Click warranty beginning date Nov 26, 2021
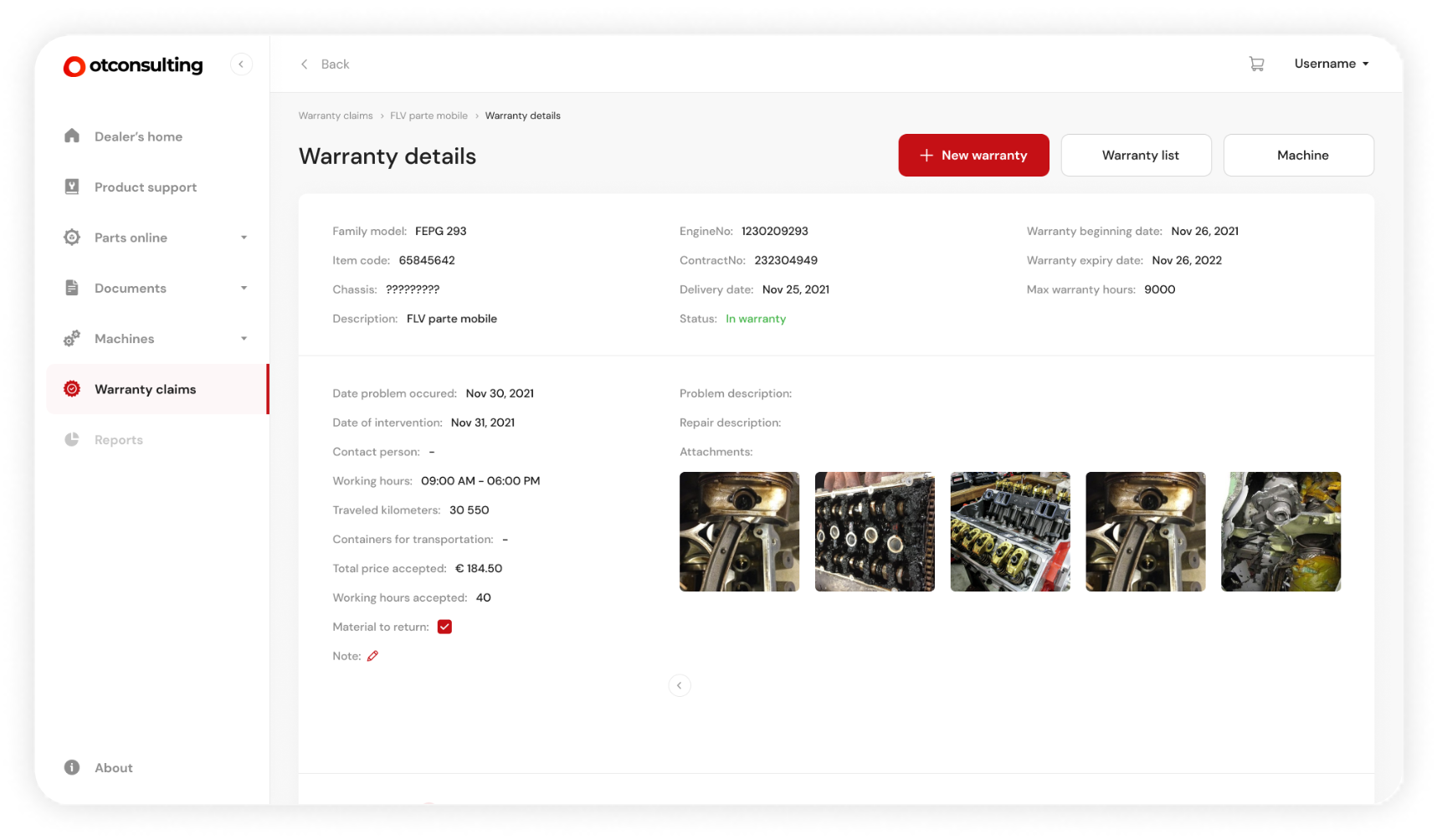The height and width of the screenshot is (840, 1437). point(1205,231)
